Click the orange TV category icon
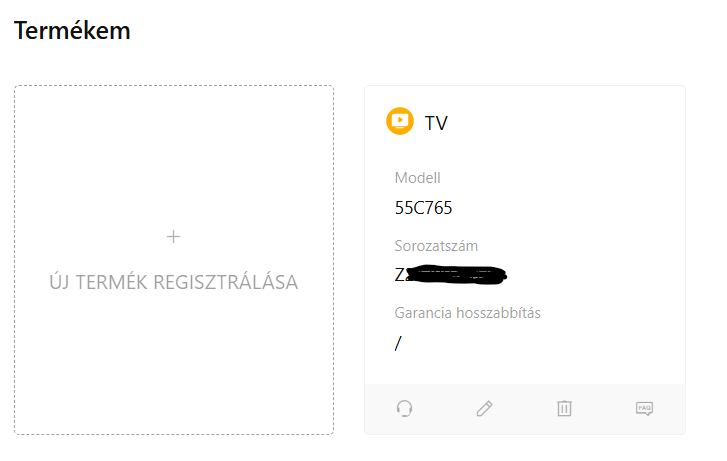Viewport: 727px width, 461px height. point(400,121)
